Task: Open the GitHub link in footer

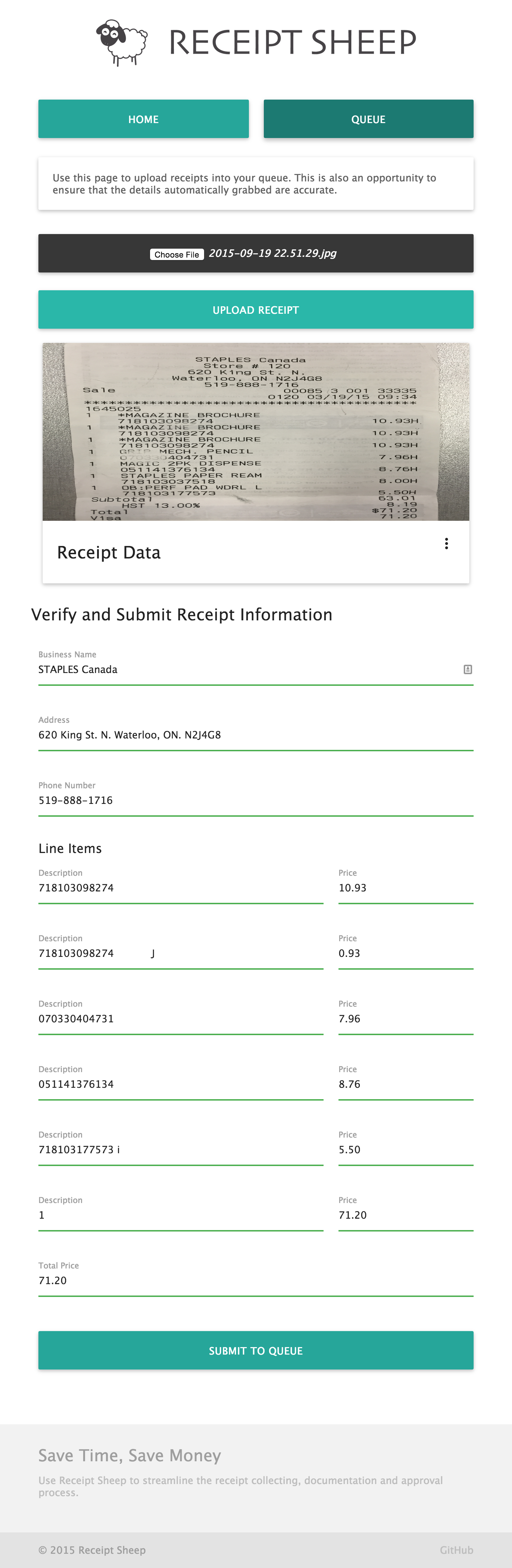Action: pyautogui.click(x=456, y=1550)
